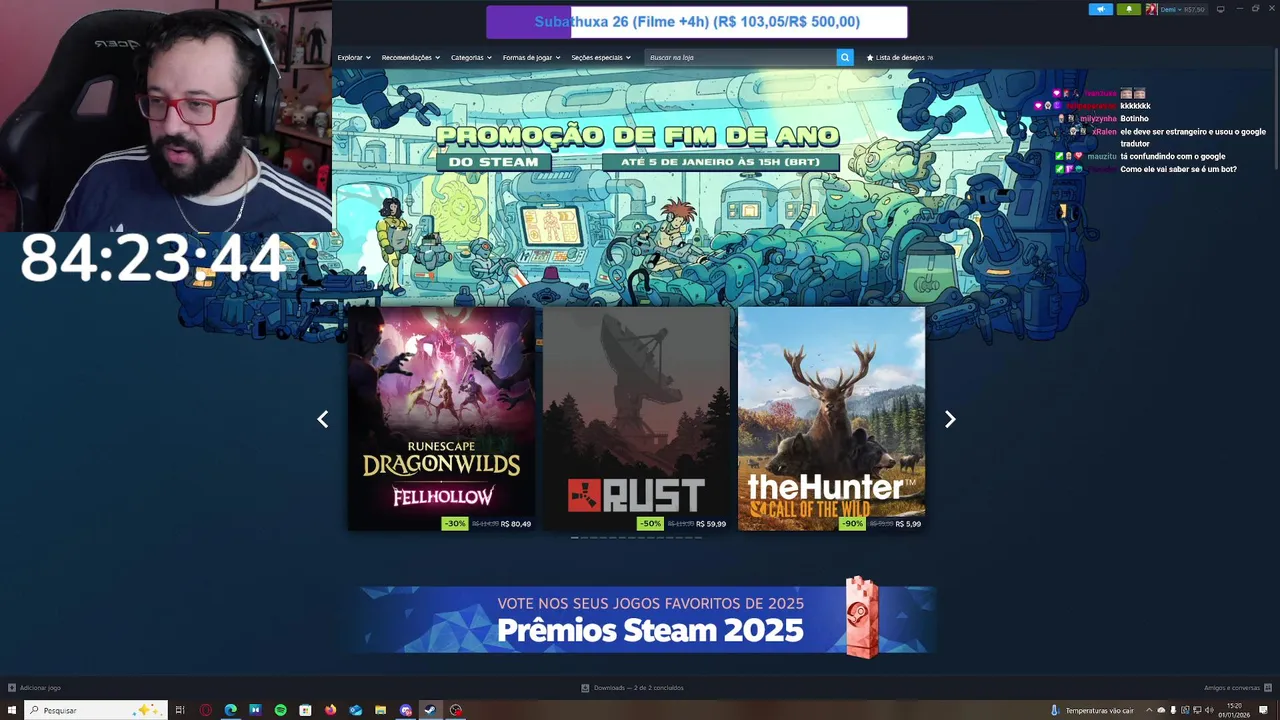Click the Amigos e conversas icon
This screenshot has width=1280, height=720.
click(1268, 687)
